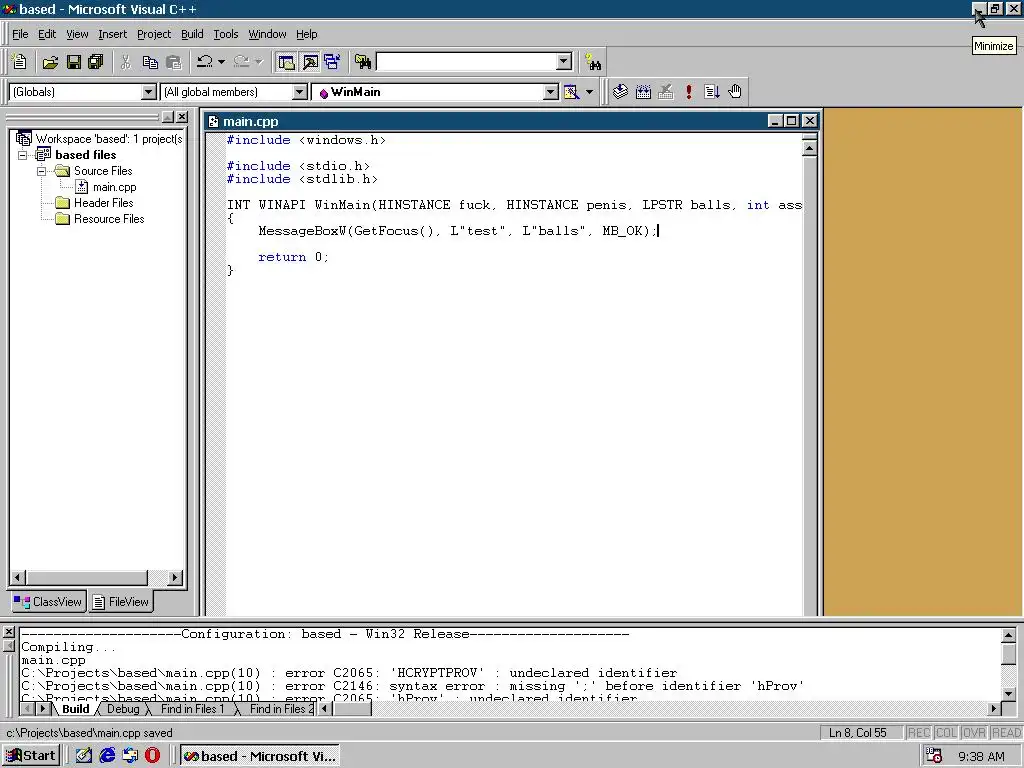Click the binoculars Search icon
The image size is (1024, 768).
tap(593, 62)
